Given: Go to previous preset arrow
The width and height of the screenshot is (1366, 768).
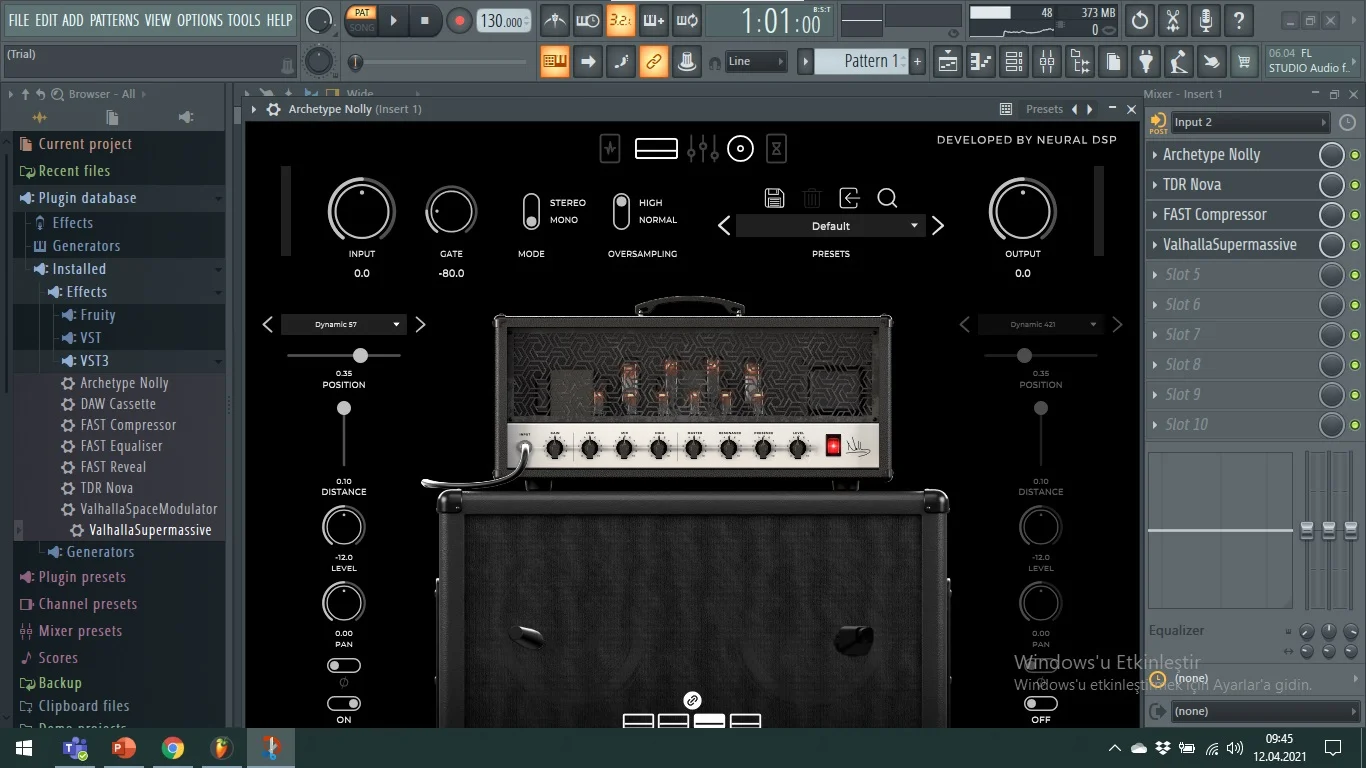Looking at the screenshot, I should pyautogui.click(x=724, y=226).
